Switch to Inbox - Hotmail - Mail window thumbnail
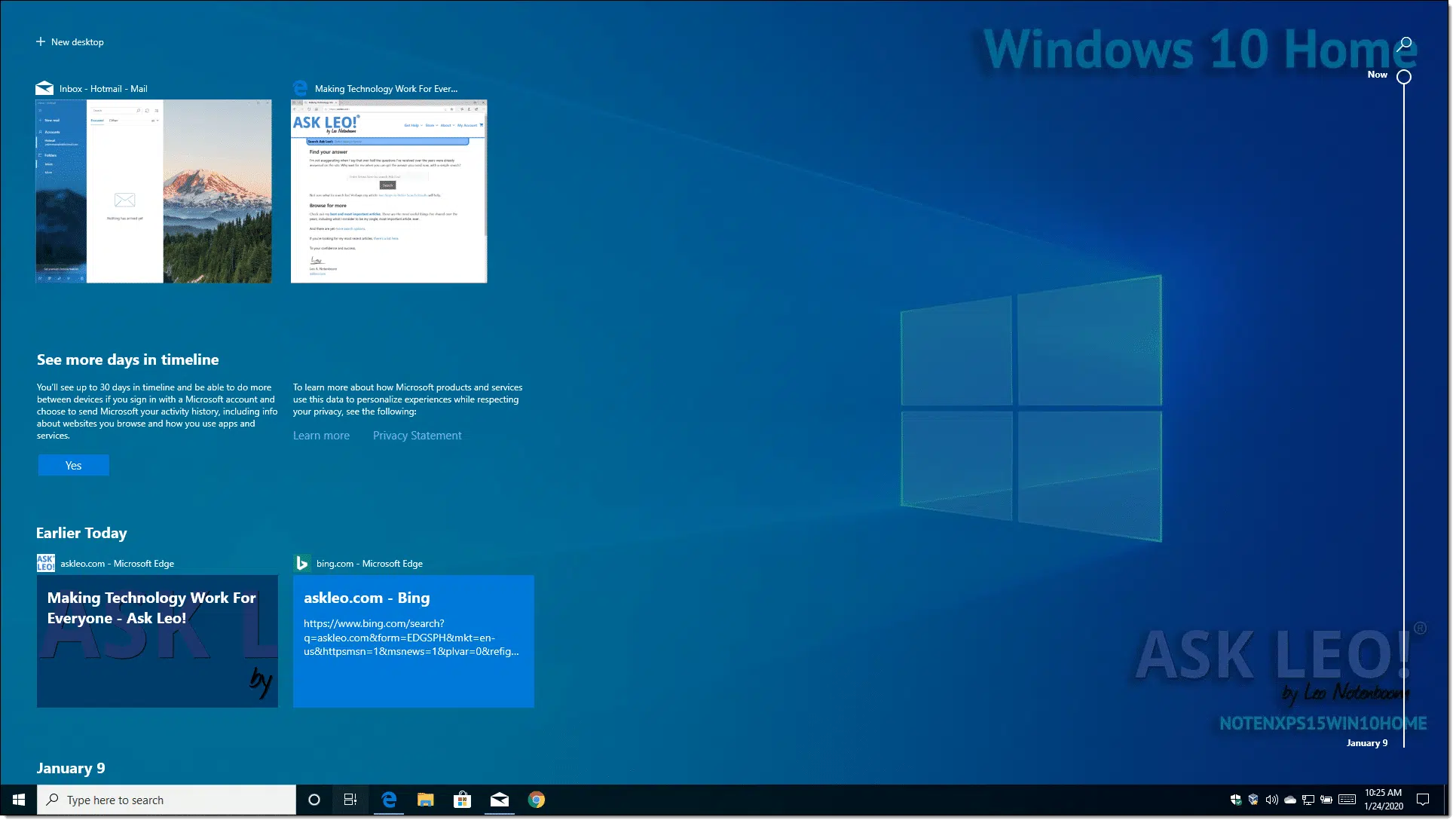Viewport: 1456px width, 823px height. pyautogui.click(x=154, y=191)
